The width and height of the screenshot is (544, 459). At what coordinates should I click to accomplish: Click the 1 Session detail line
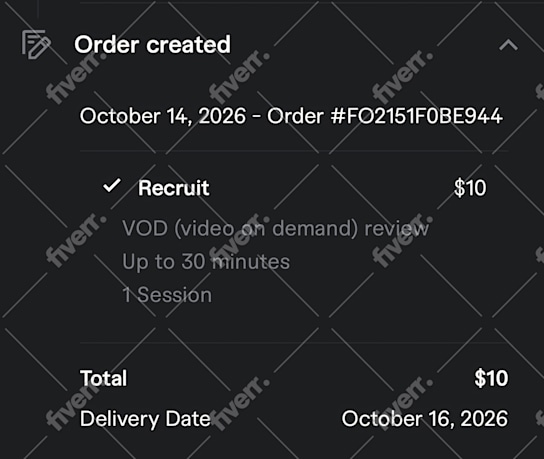[x=167, y=295]
